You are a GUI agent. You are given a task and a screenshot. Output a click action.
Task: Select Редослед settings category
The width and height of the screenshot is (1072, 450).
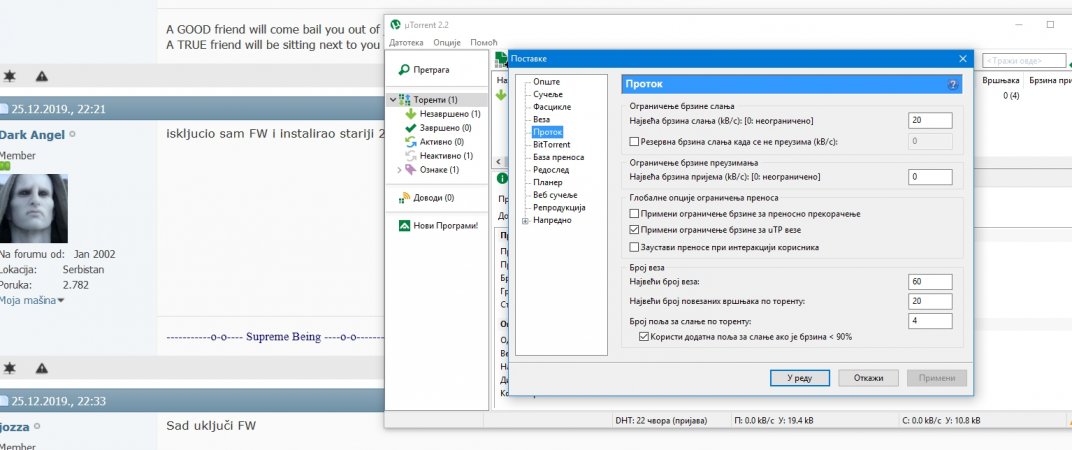(x=551, y=170)
